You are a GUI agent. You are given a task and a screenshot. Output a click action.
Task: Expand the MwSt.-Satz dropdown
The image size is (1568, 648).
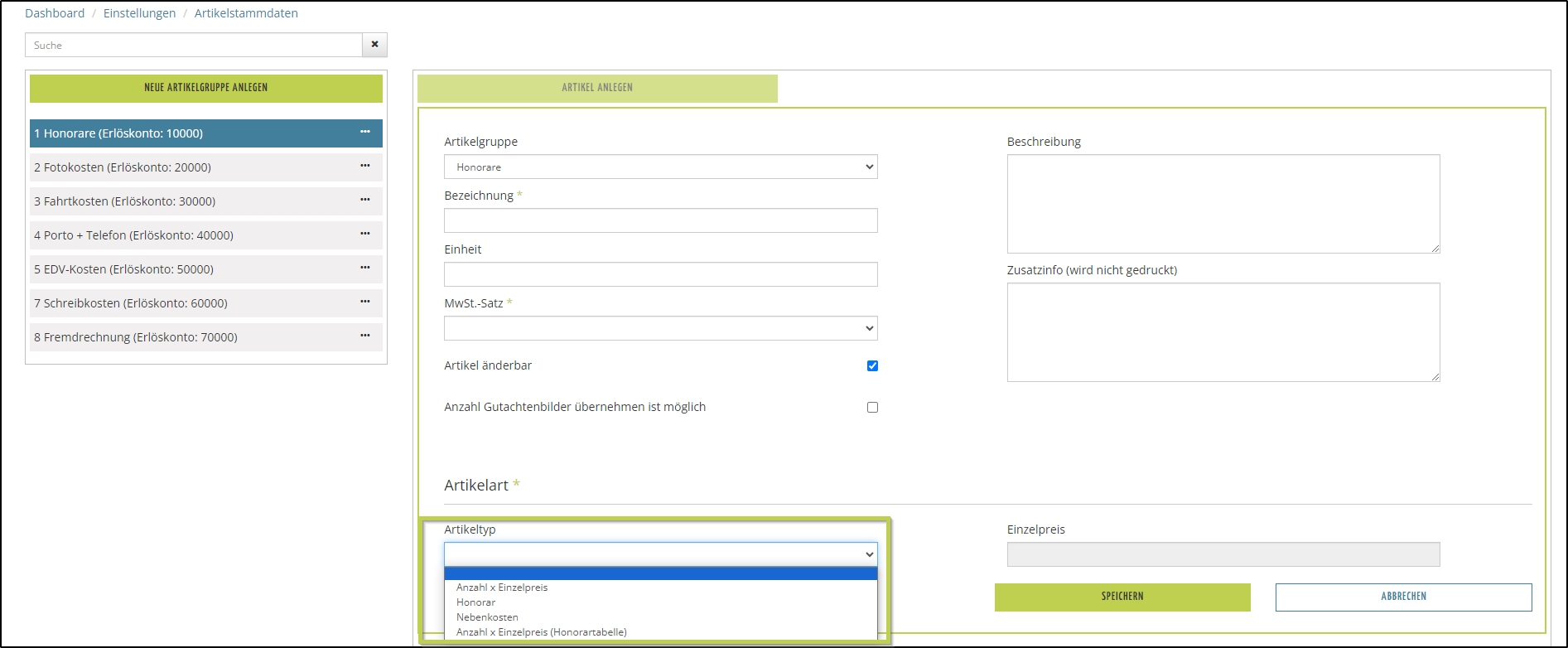(660, 328)
